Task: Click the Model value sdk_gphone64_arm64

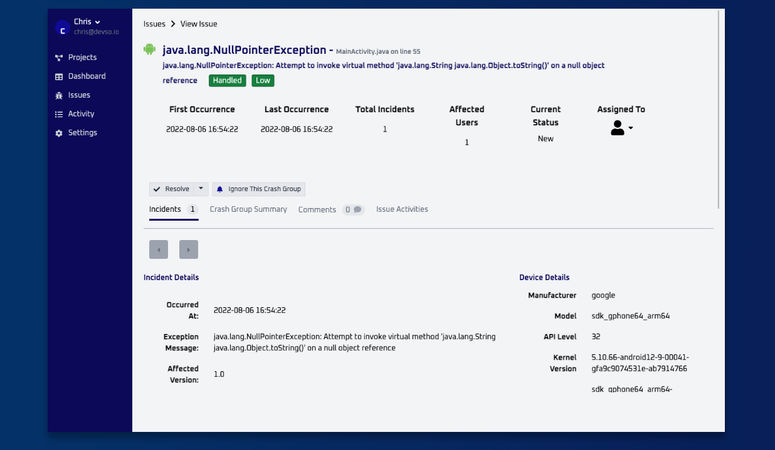Action: click(631, 316)
